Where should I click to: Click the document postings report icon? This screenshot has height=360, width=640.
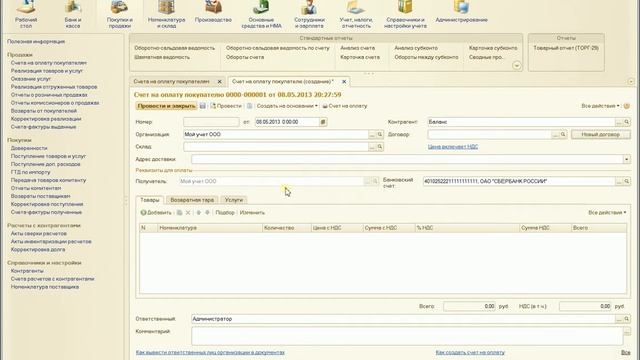[249, 106]
